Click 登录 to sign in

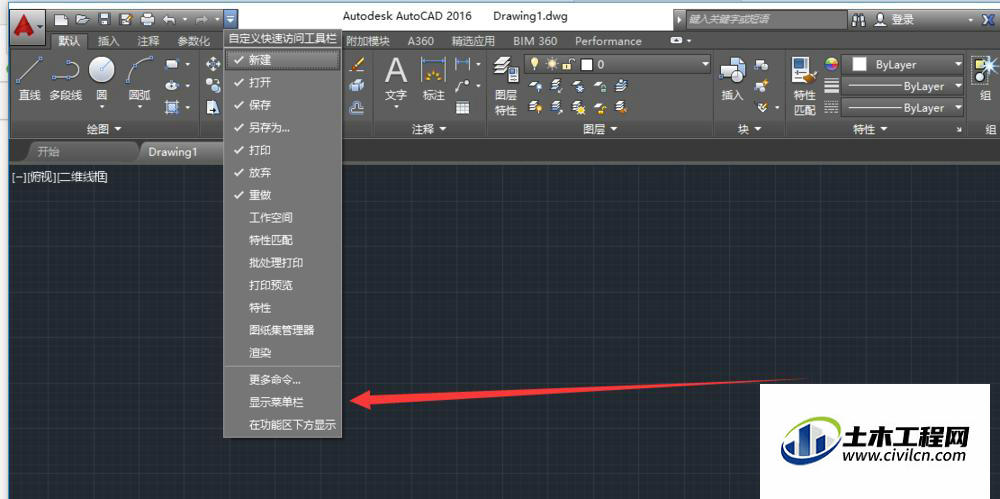point(902,20)
